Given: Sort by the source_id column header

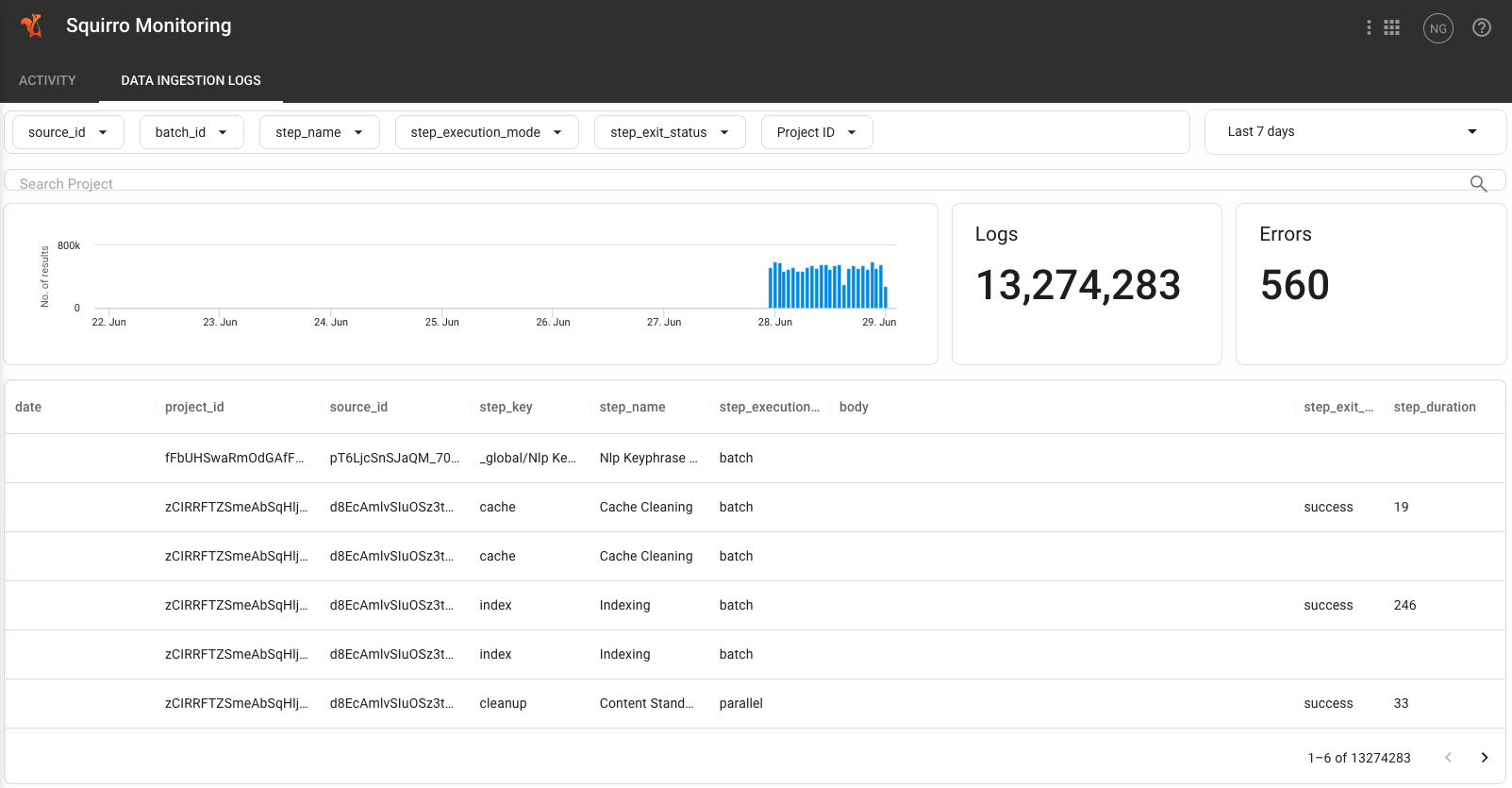Looking at the screenshot, I should click(x=358, y=407).
